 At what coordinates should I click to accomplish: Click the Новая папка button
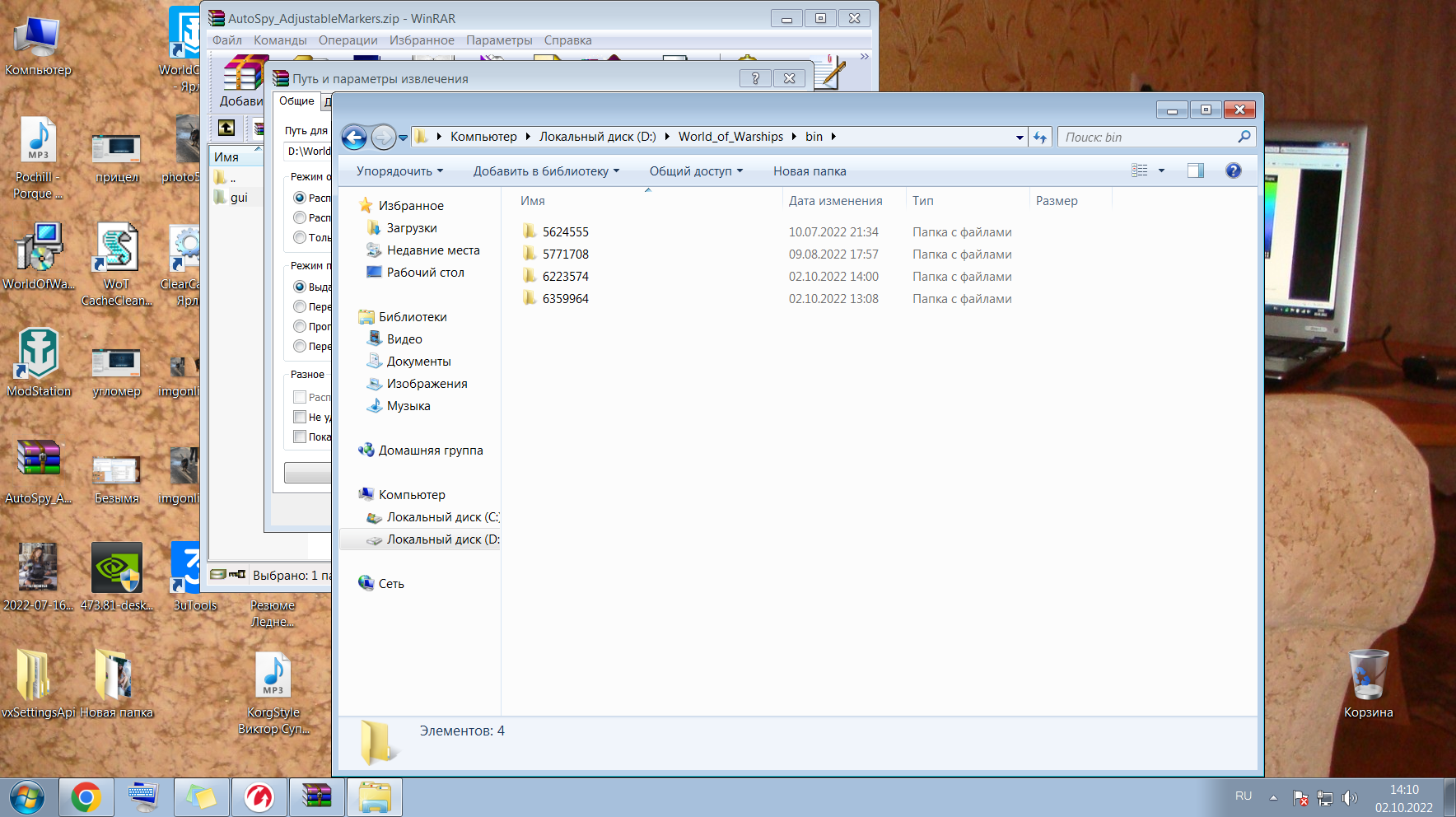pyautogui.click(x=810, y=171)
